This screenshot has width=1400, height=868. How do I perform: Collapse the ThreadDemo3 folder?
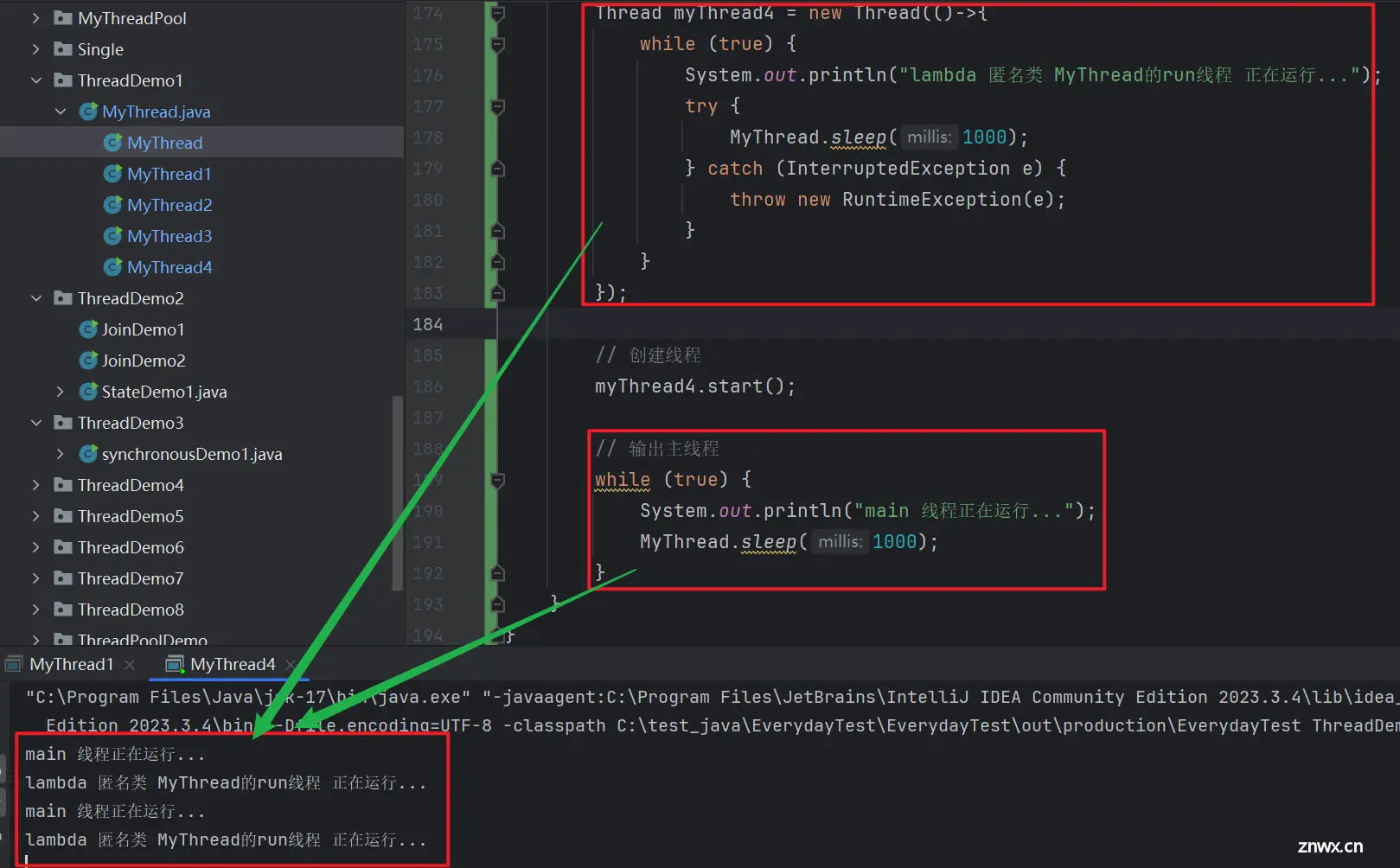[35, 423]
